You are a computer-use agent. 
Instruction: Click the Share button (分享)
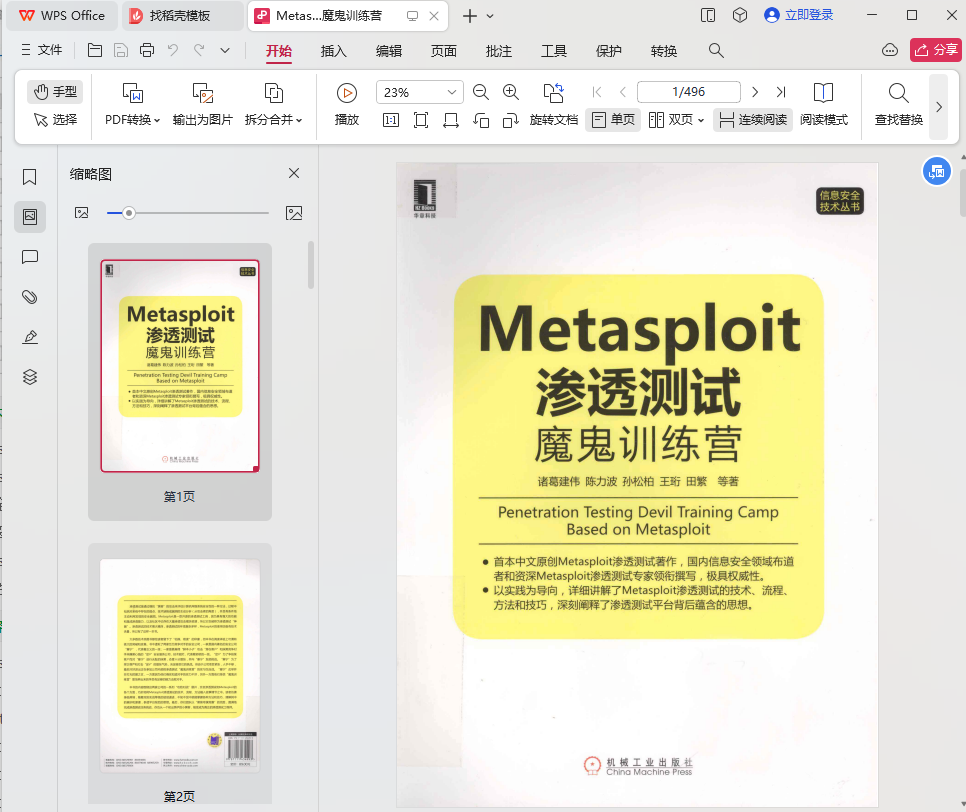[935, 50]
